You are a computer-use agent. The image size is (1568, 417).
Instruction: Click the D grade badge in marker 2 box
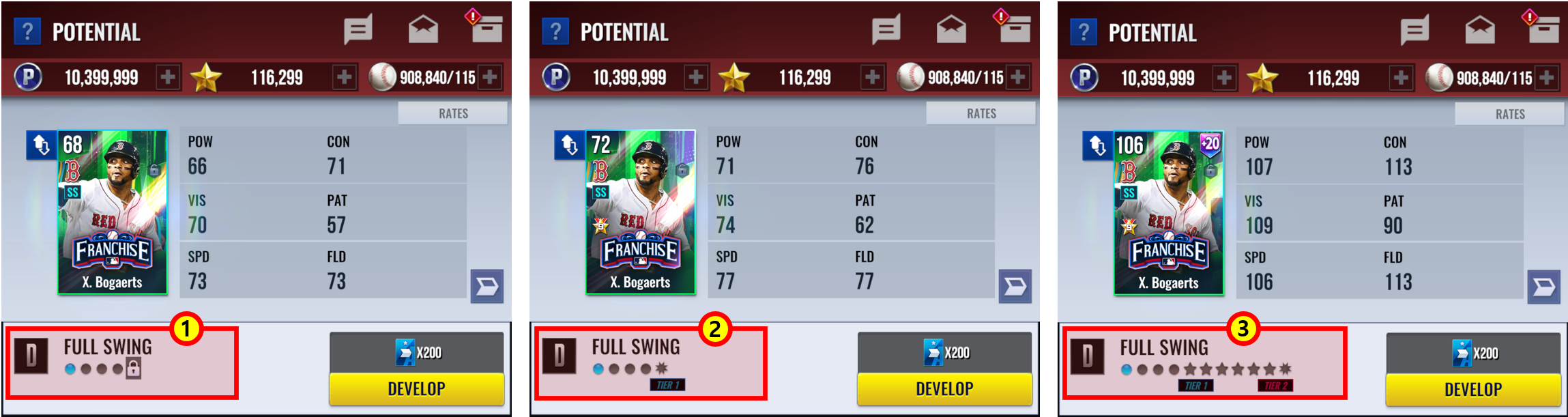click(560, 356)
